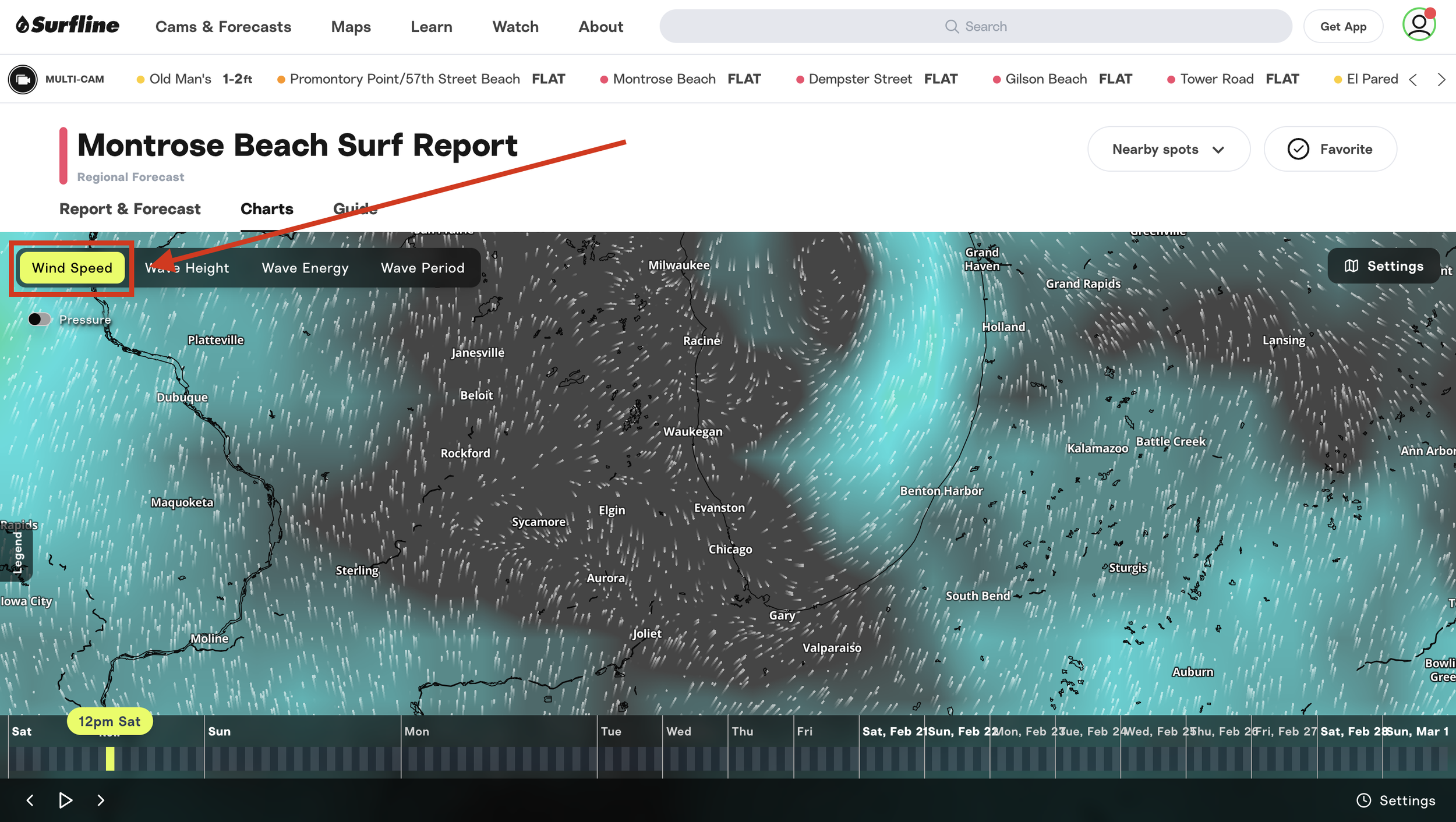Open the Multi-Cam camera icon
Image resolution: width=1456 pixels, height=822 pixels.
click(23, 79)
